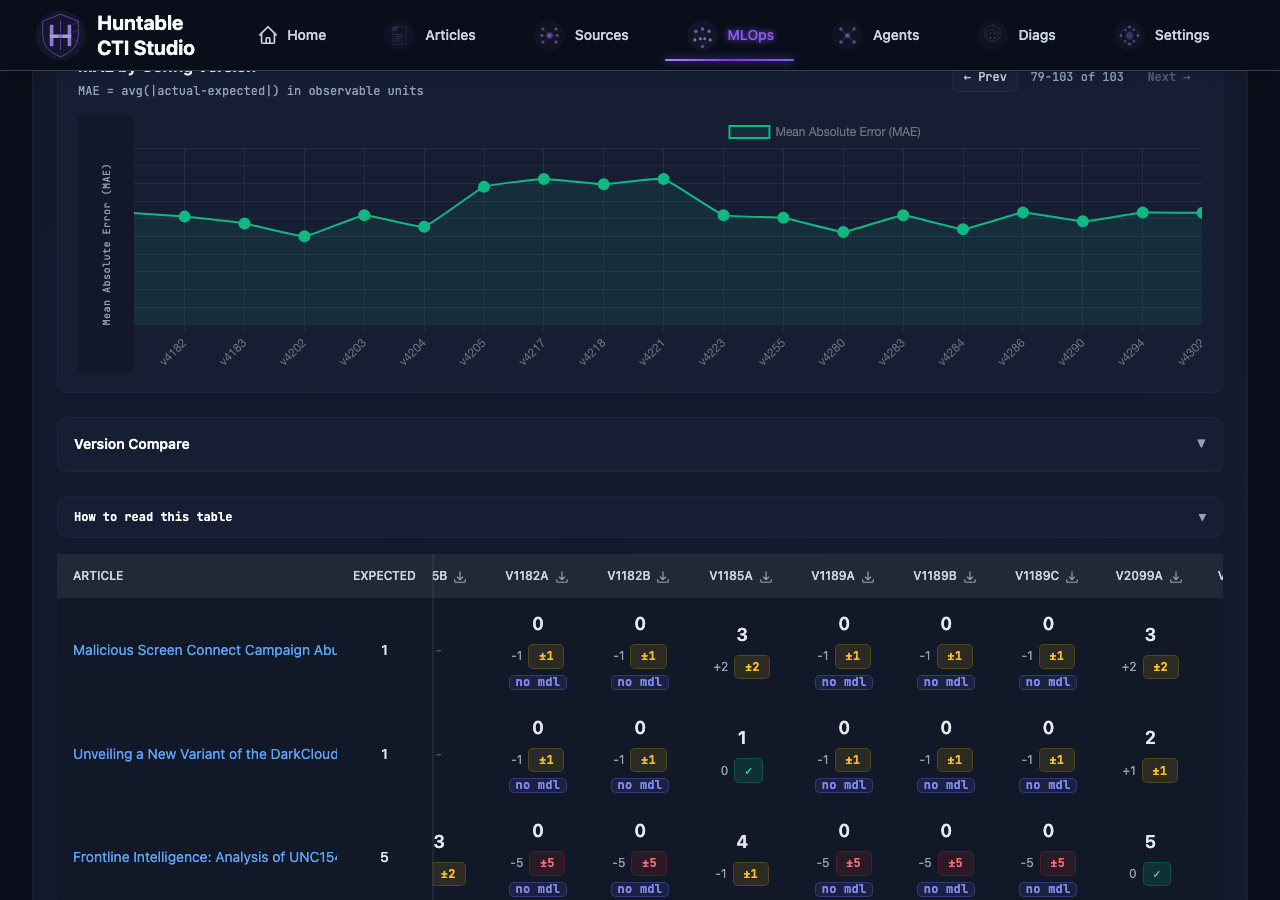Screen dimensions: 1280x900
Task: Click the expected value 5 in Frontline row
Action: point(384,857)
